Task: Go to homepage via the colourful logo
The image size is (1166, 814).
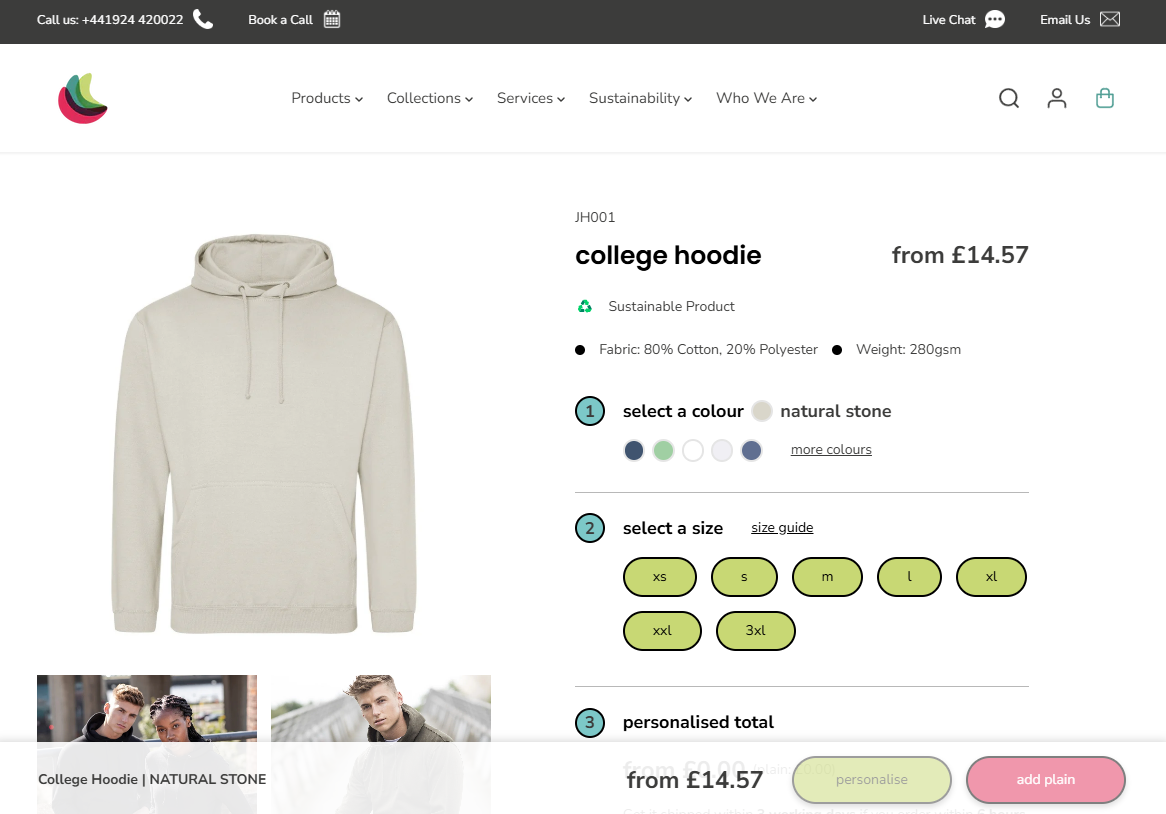Action: (x=83, y=98)
